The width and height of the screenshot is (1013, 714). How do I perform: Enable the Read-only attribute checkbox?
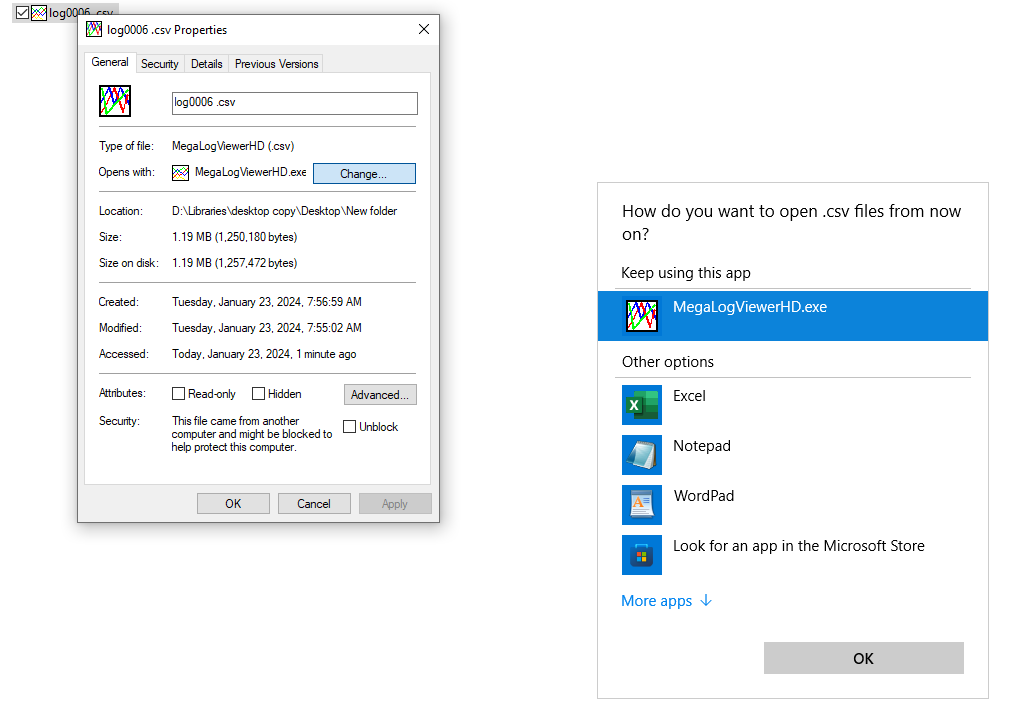179,394
